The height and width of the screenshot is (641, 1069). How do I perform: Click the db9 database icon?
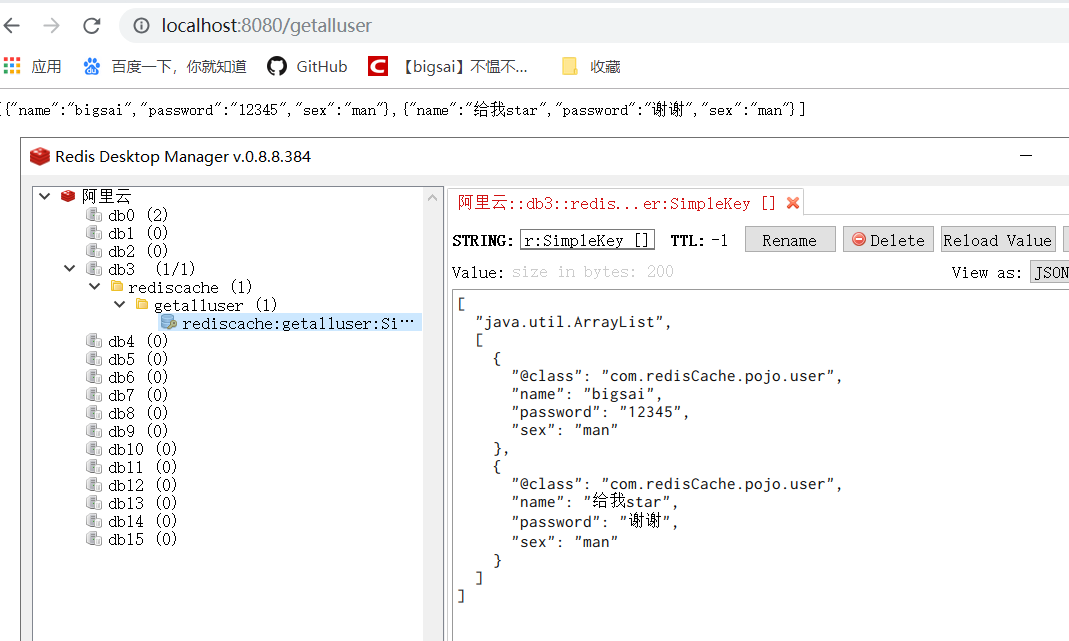click(94, 431)
